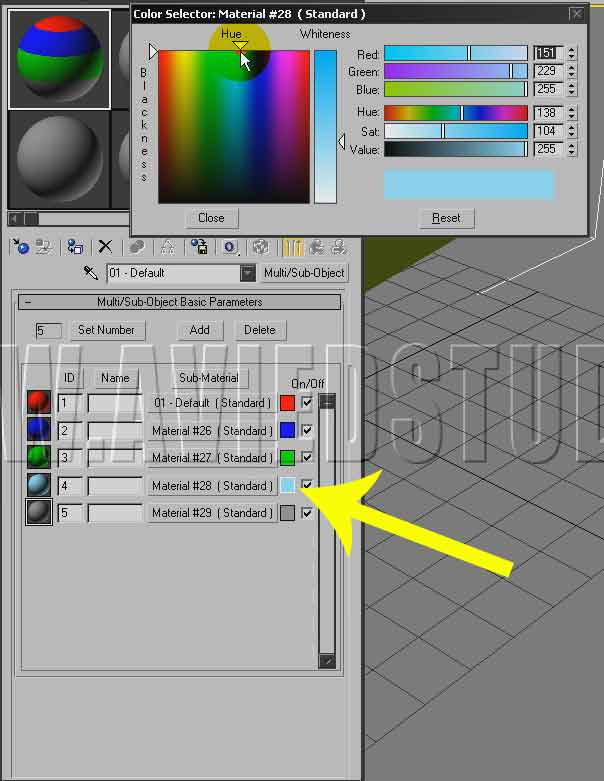This screenshot has height=781, width=604.
Task: Click the Green value spinner arrows
Action: [x=572, y=71]
